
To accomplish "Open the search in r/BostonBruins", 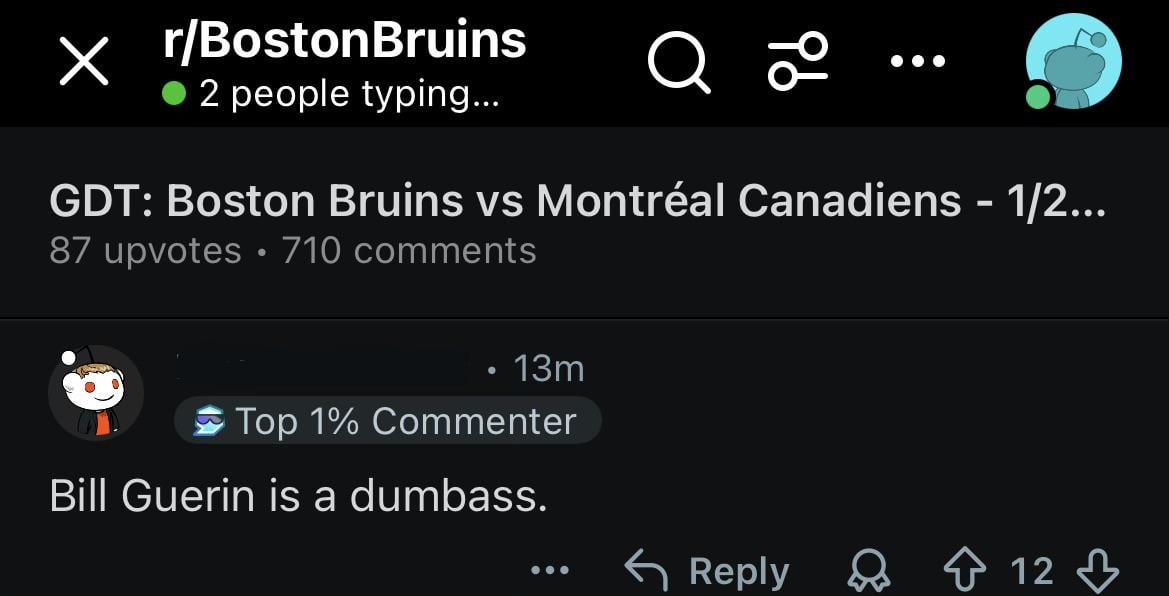I will [x=678, y=62].
